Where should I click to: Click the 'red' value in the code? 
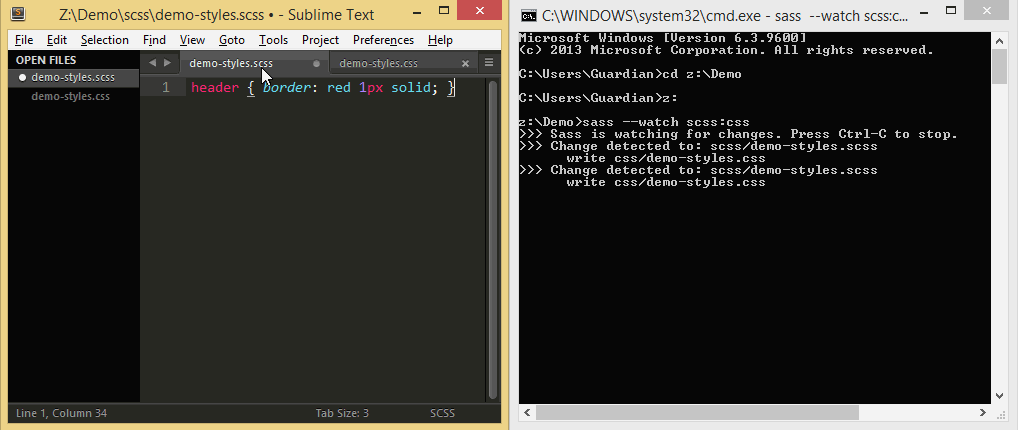click(x=339, y=87)
